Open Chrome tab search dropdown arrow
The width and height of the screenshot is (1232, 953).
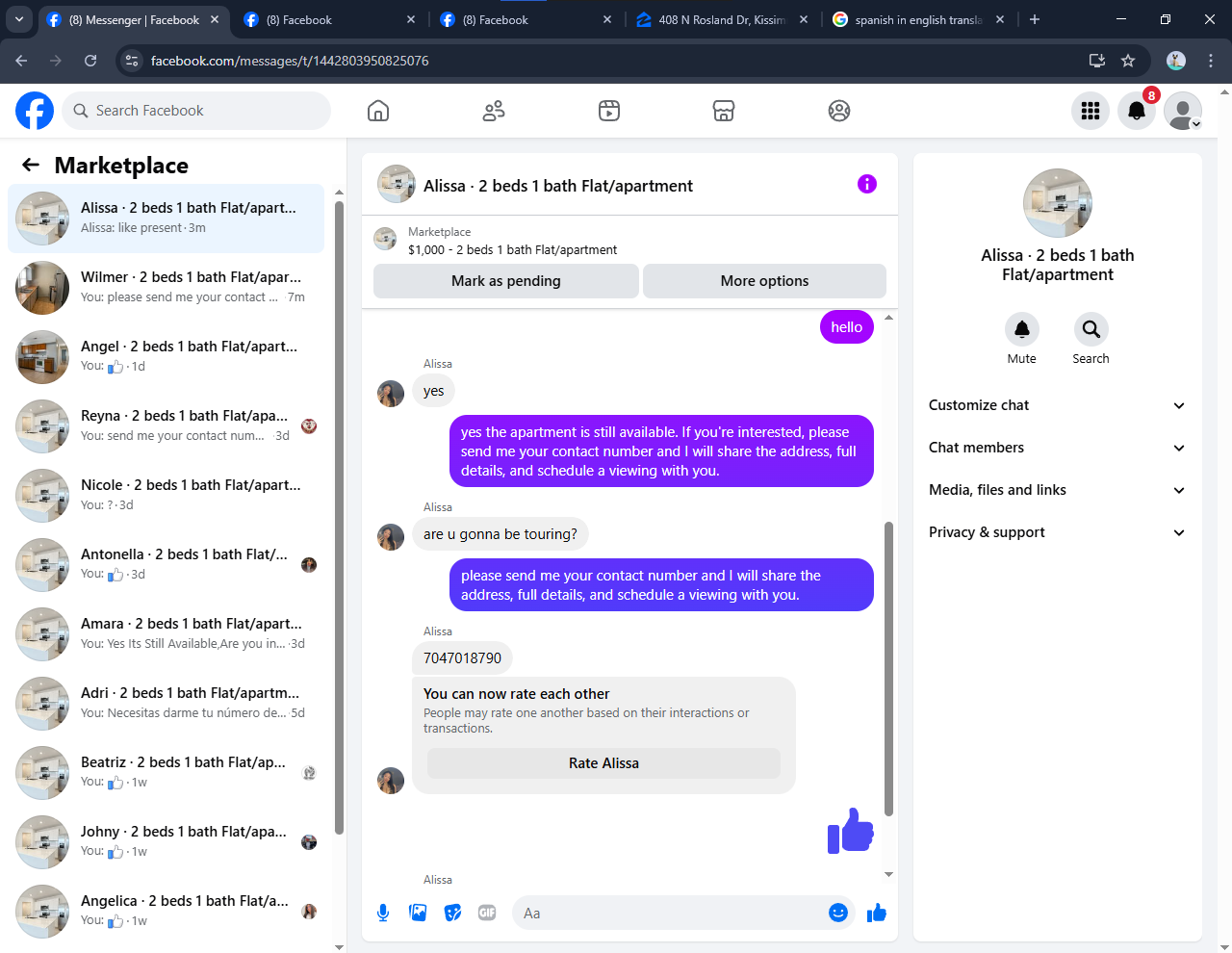tap(19, 19)
